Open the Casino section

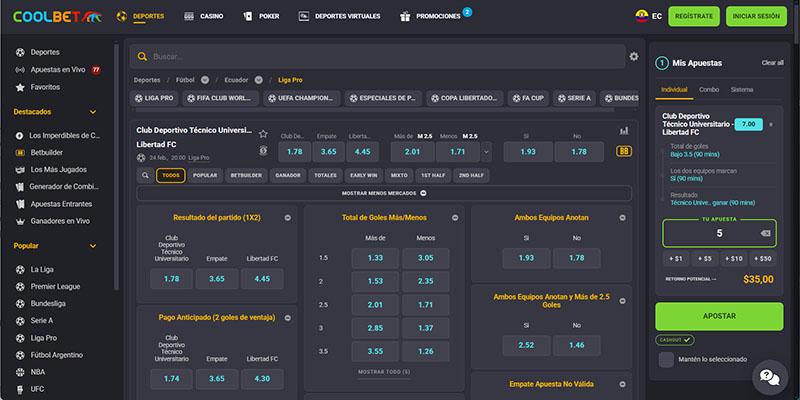click(204, 16)
